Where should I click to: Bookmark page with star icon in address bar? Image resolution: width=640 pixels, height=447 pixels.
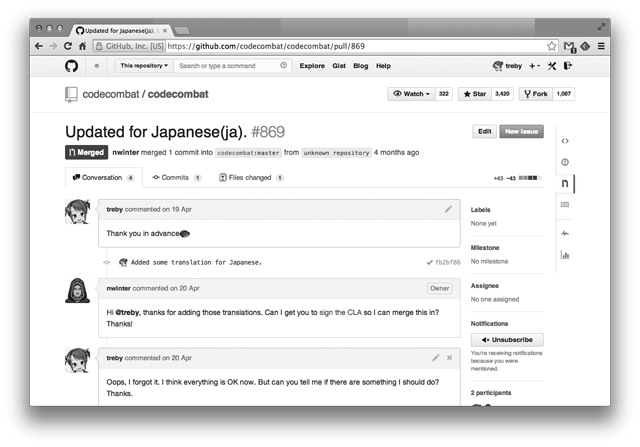tap(551, 46)
